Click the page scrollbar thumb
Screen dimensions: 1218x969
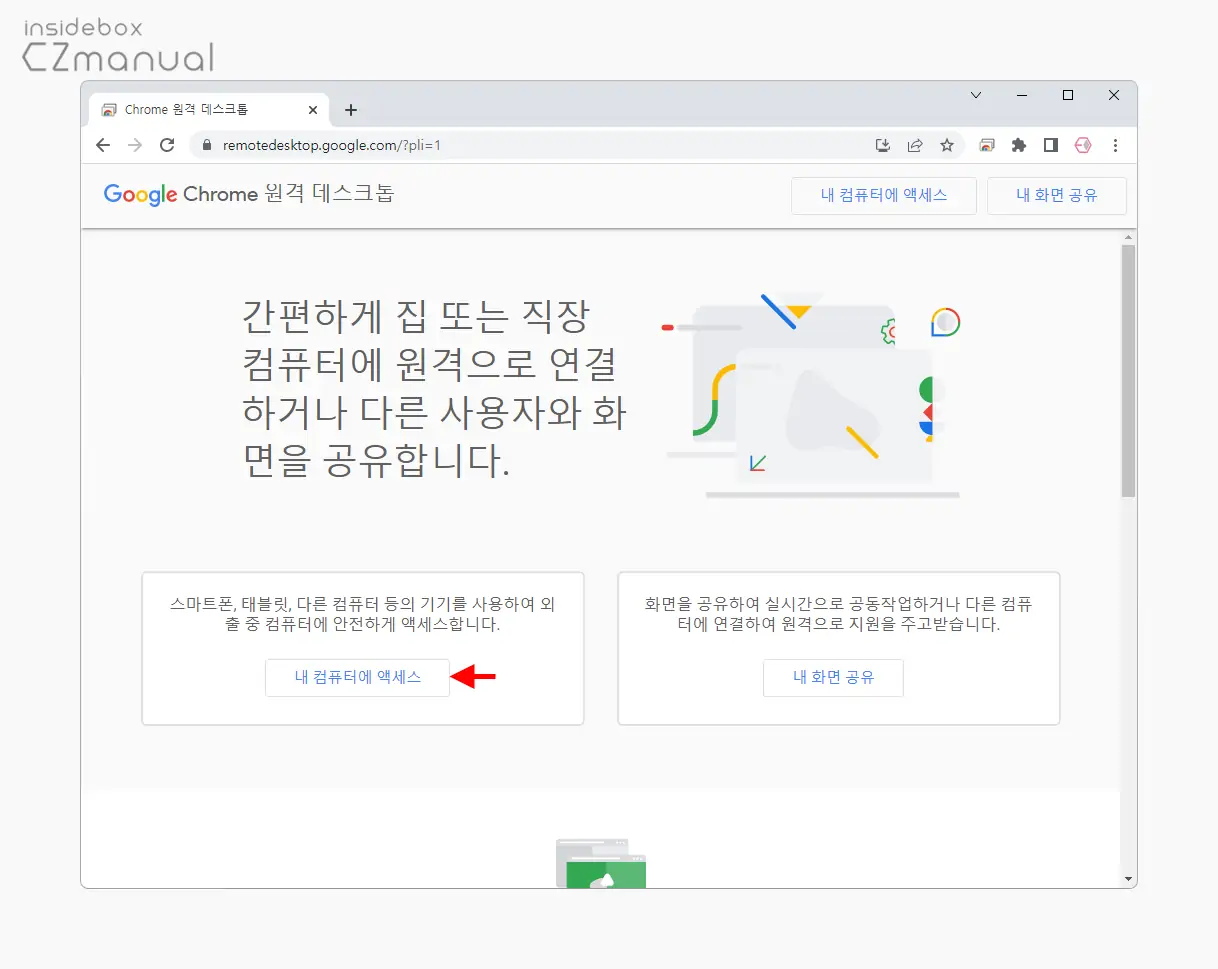[1129, 370]
